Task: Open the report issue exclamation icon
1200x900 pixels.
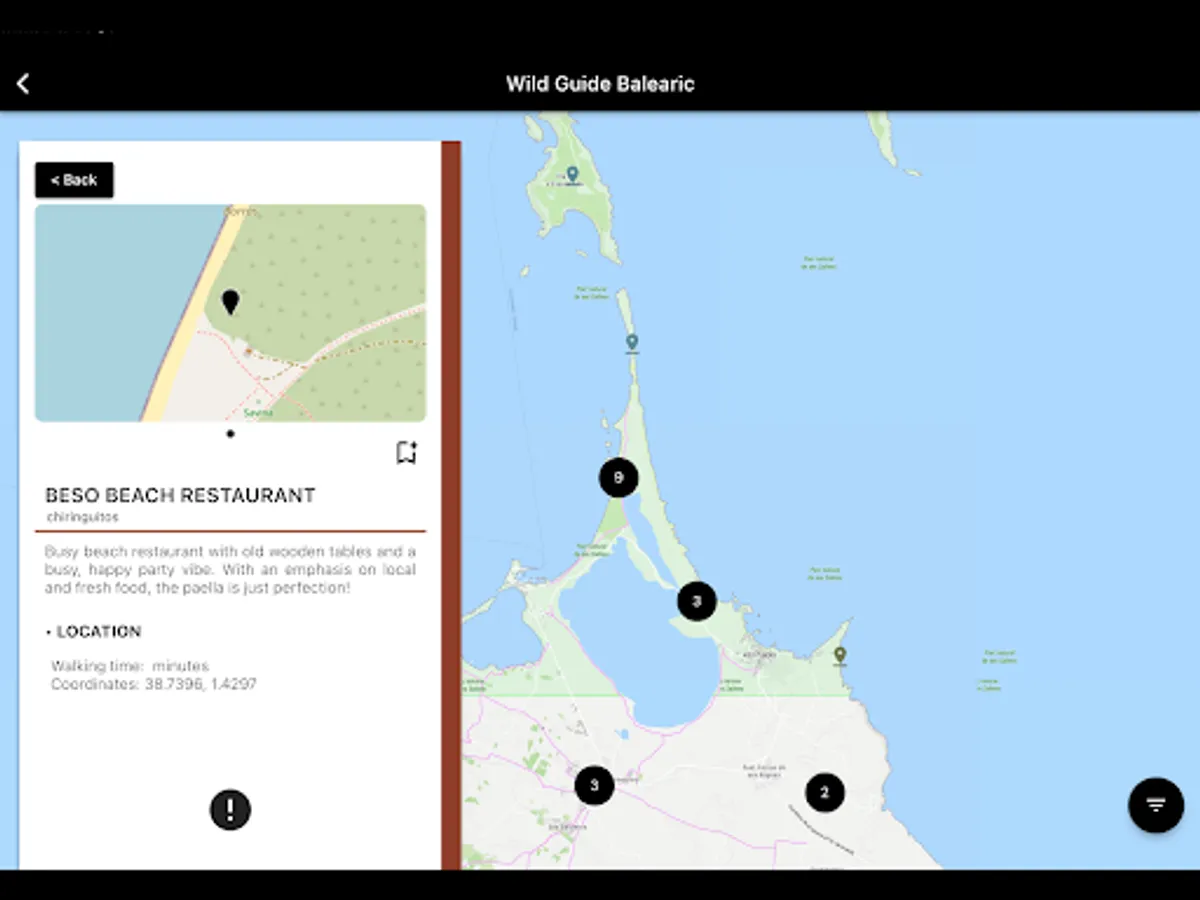Action: point(230,809)
